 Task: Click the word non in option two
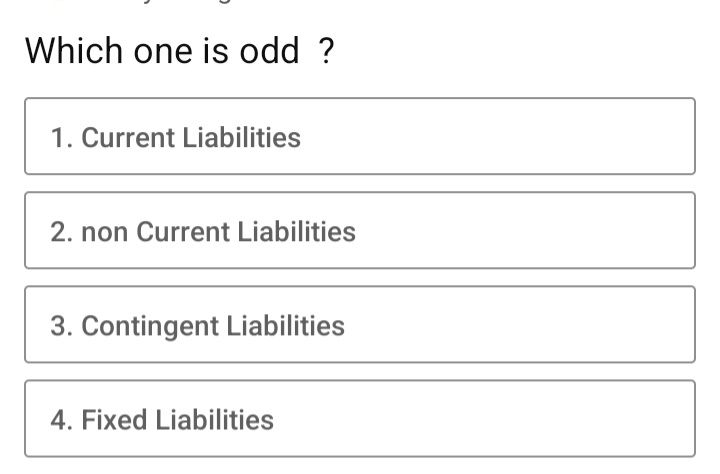[x=105, y=232]
